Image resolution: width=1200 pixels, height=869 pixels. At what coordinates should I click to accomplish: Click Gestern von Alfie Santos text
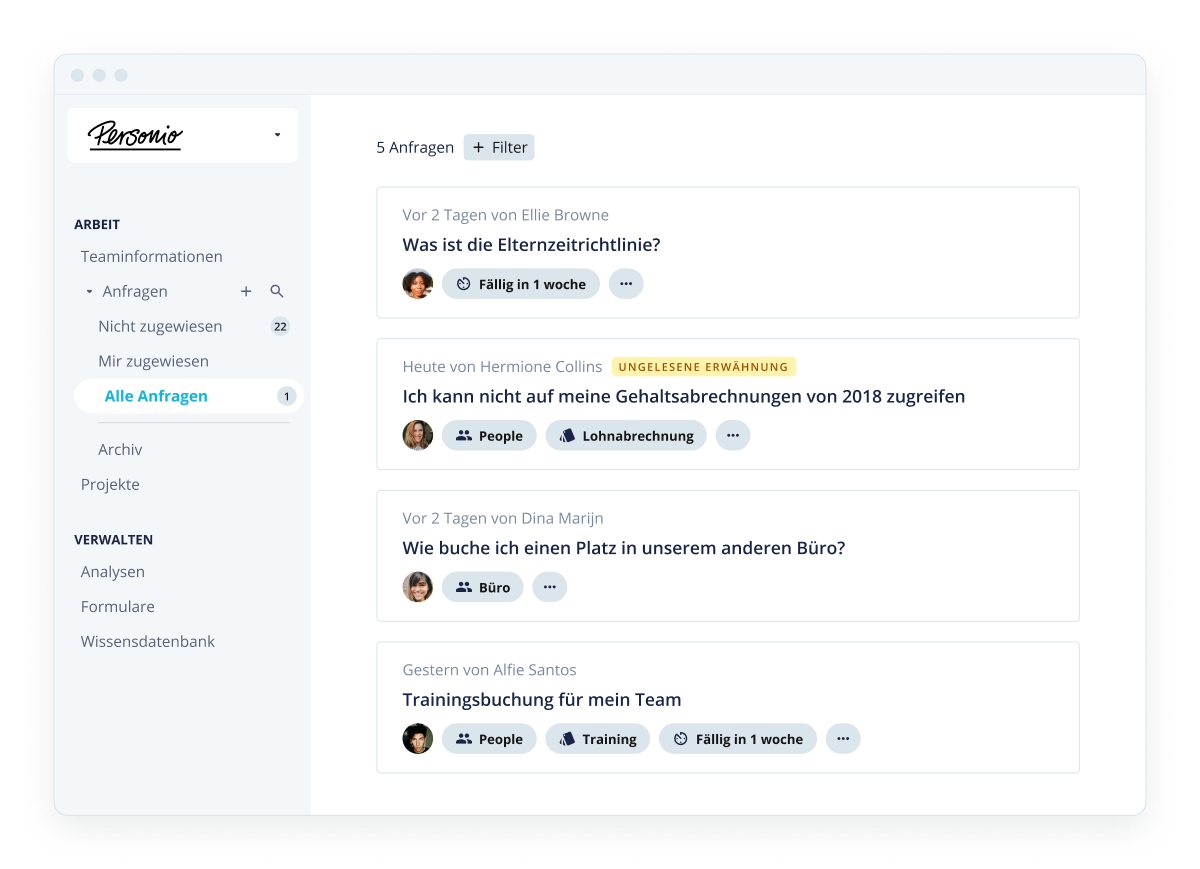pyautogui.click(x=490, y=670)
